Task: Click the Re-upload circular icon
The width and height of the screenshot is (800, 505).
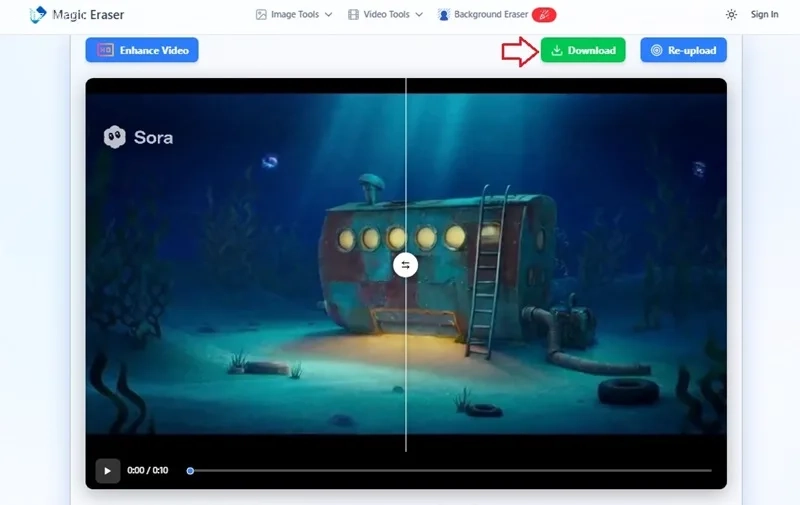Action: pyautogui.click(x=657, y=50)
